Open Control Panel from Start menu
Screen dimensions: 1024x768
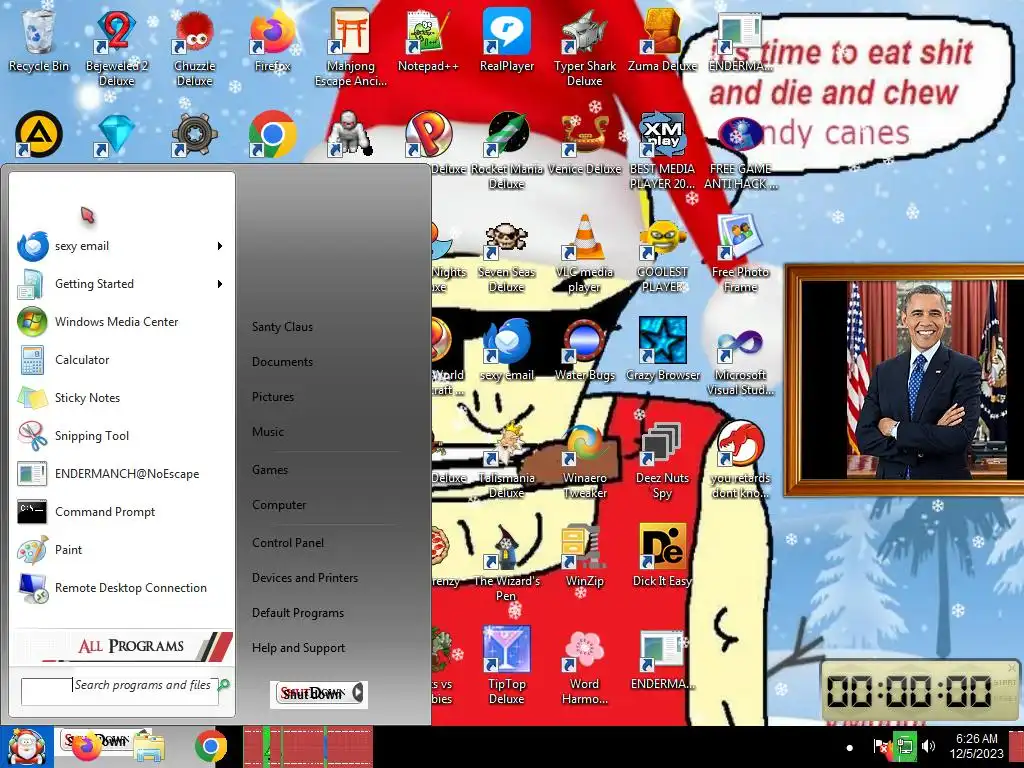288,543
